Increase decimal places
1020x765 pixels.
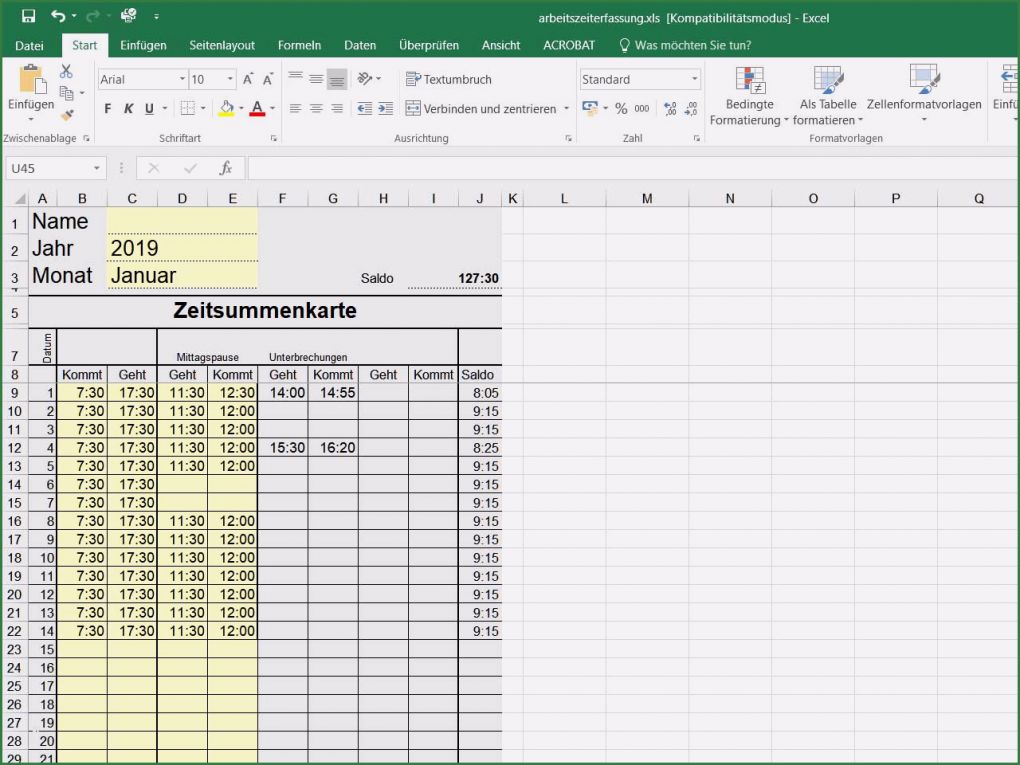(670, 108)
